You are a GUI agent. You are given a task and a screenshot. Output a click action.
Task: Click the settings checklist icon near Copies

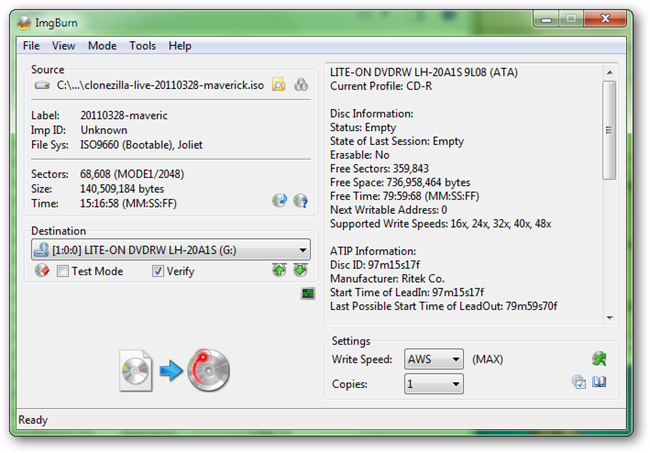coord(578,382)
